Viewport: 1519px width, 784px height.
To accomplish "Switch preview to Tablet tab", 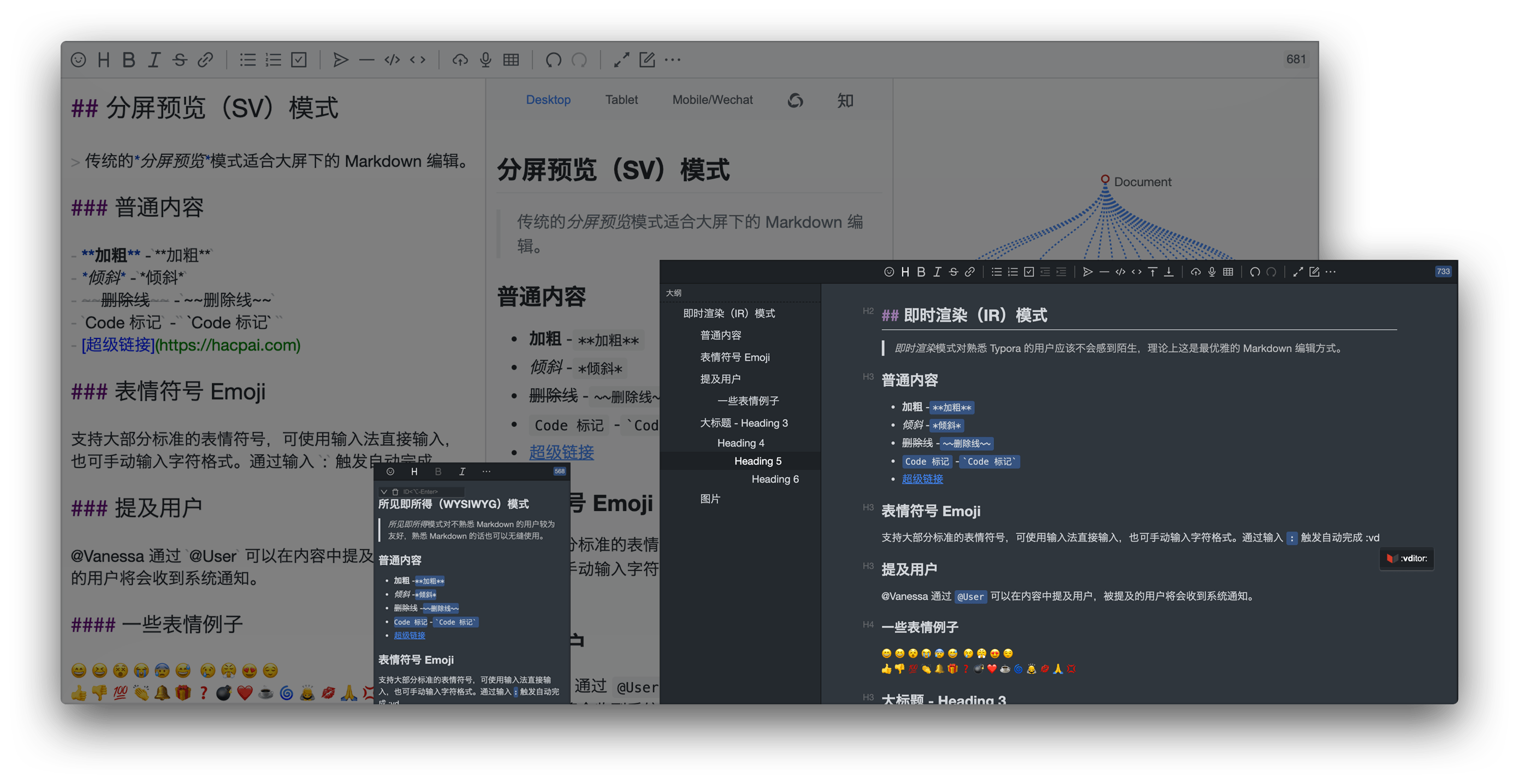I will coord(621,99).
